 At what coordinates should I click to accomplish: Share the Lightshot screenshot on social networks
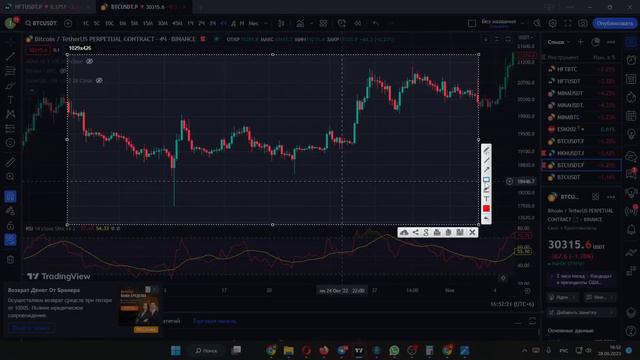pyautogui.click(x=416, y=232)
